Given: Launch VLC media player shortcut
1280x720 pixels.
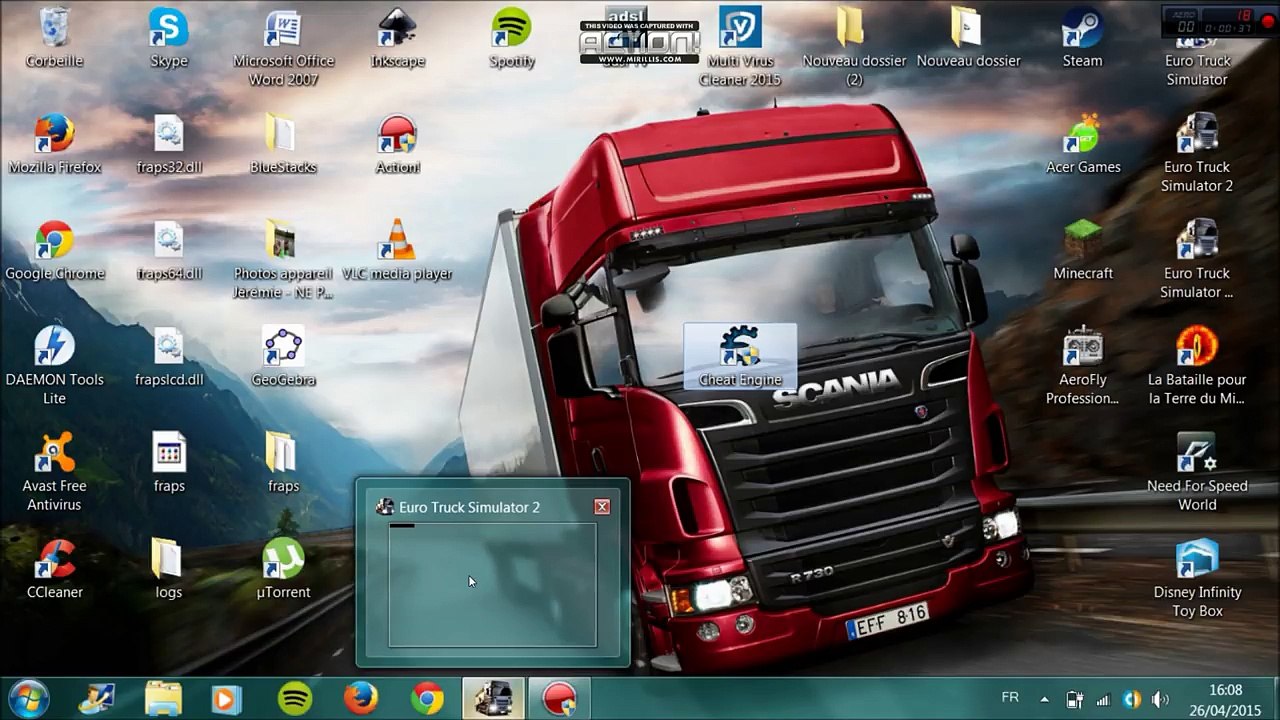Looking at the screenshot, I should click(397, 250).
